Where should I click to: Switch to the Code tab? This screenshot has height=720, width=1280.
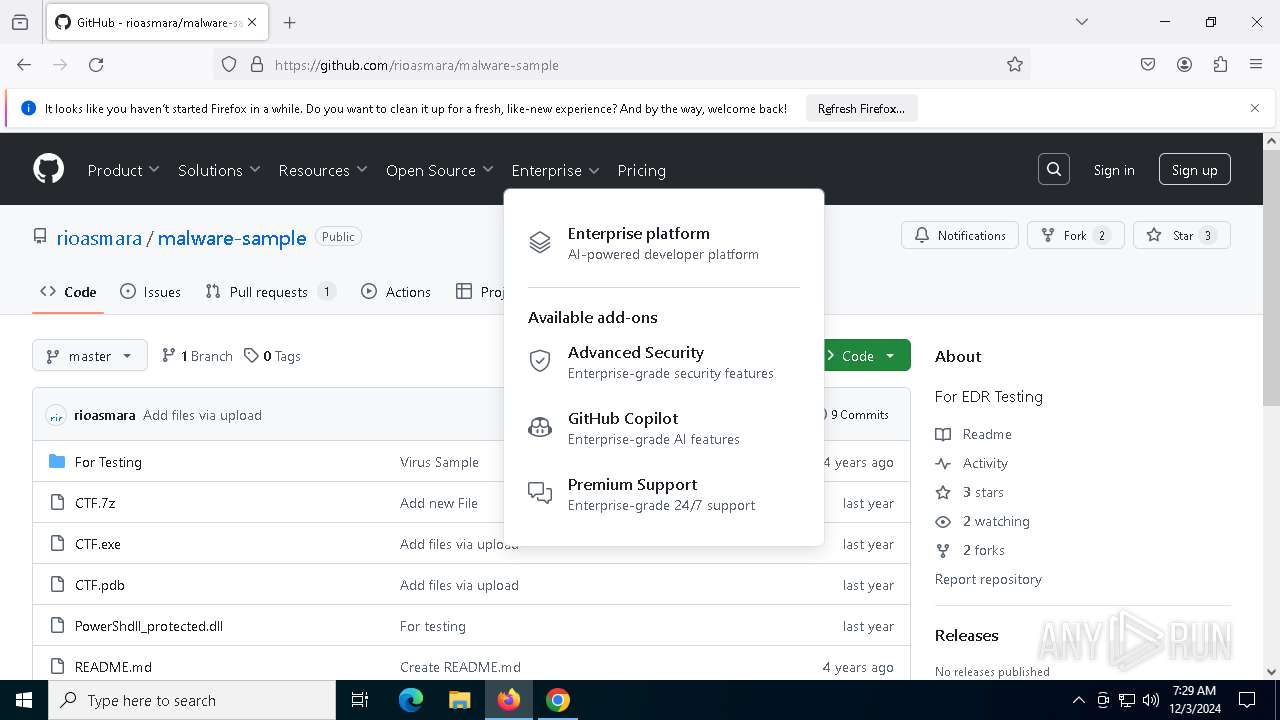(68, 292)
